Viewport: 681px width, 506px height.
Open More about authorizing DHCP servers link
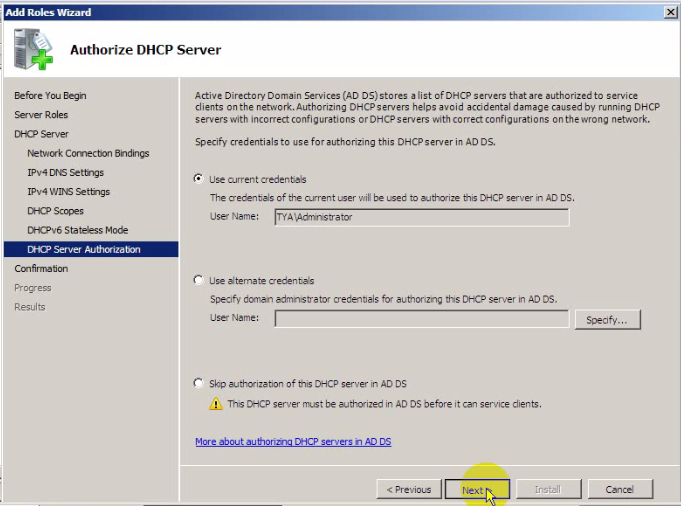click(x=293, y=442)
